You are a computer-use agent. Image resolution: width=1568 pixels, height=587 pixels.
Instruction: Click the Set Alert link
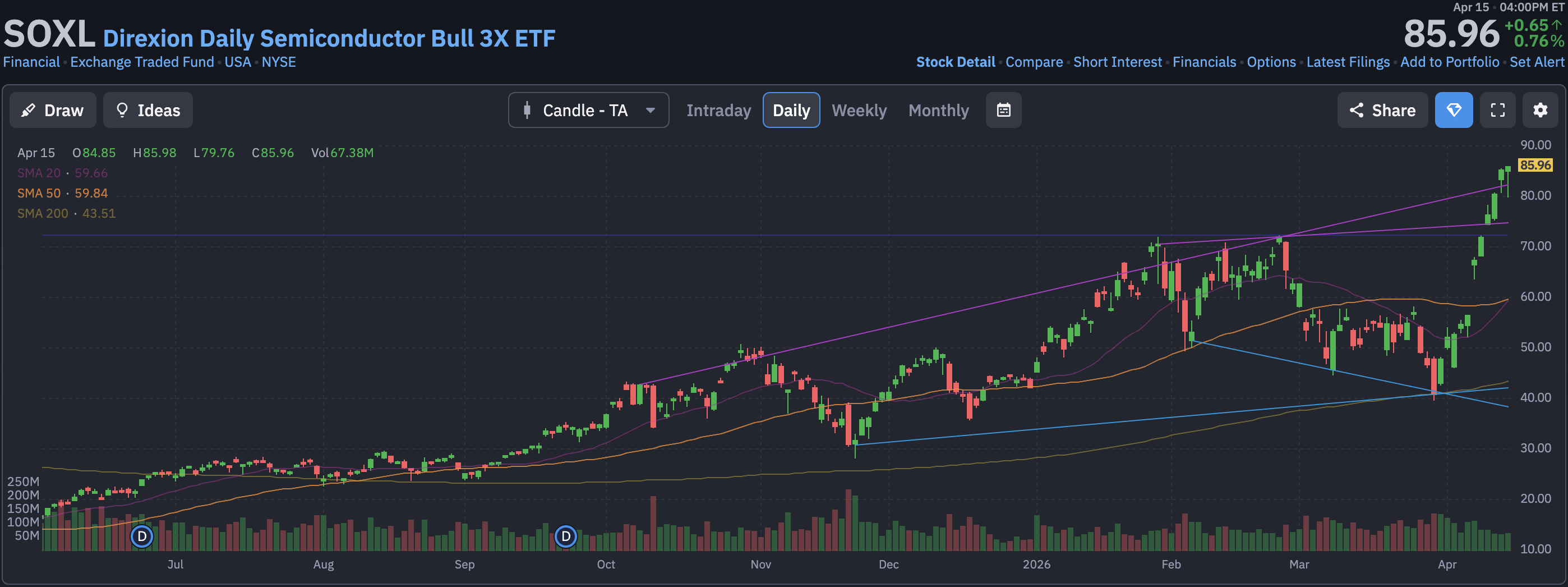pos(1537,62)
